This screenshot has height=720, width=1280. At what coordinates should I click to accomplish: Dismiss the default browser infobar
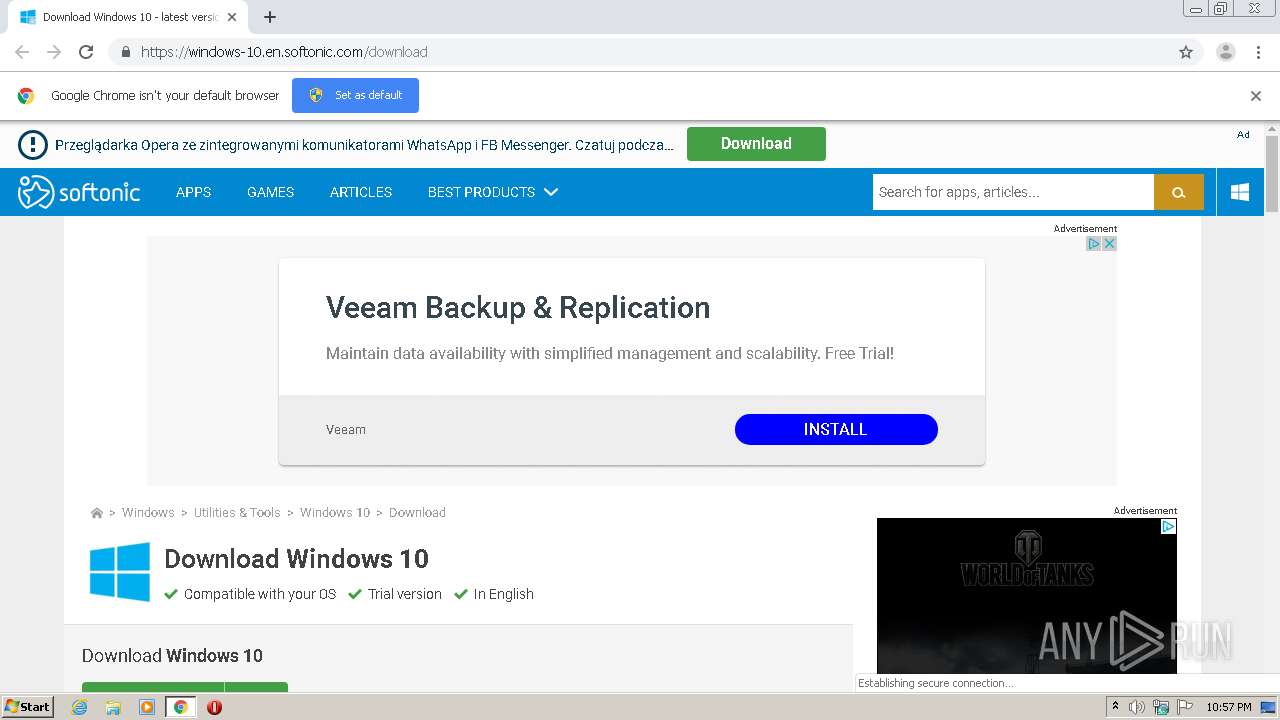1256,96
